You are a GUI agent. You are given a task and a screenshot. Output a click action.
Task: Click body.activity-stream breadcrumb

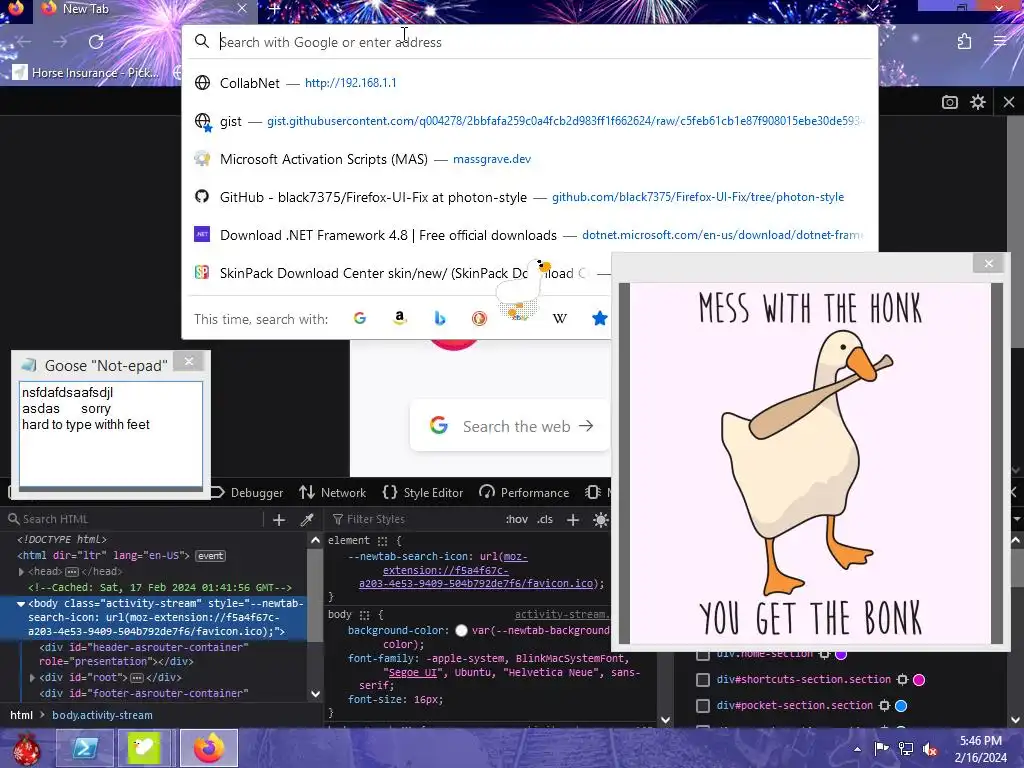[103, 715]
